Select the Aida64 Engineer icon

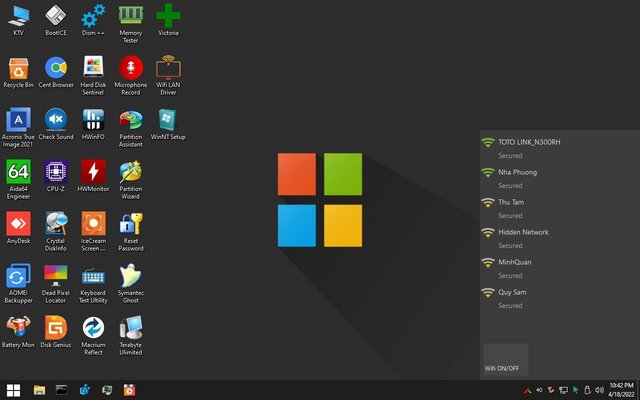click(18, 180)
